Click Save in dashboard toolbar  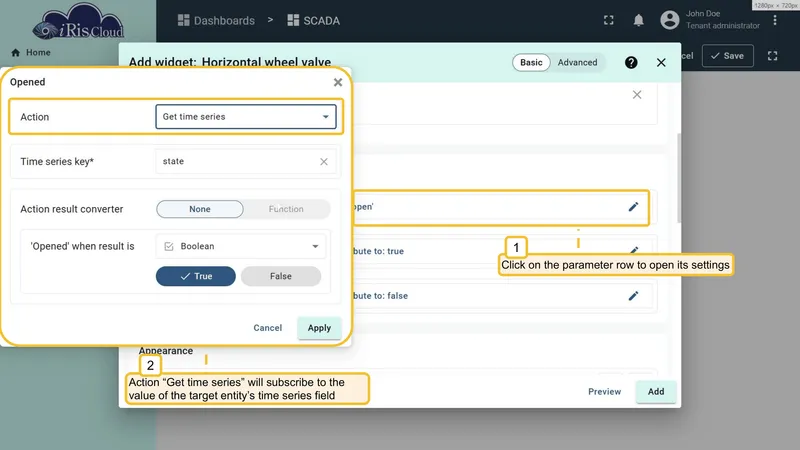(x=728, y=56)
